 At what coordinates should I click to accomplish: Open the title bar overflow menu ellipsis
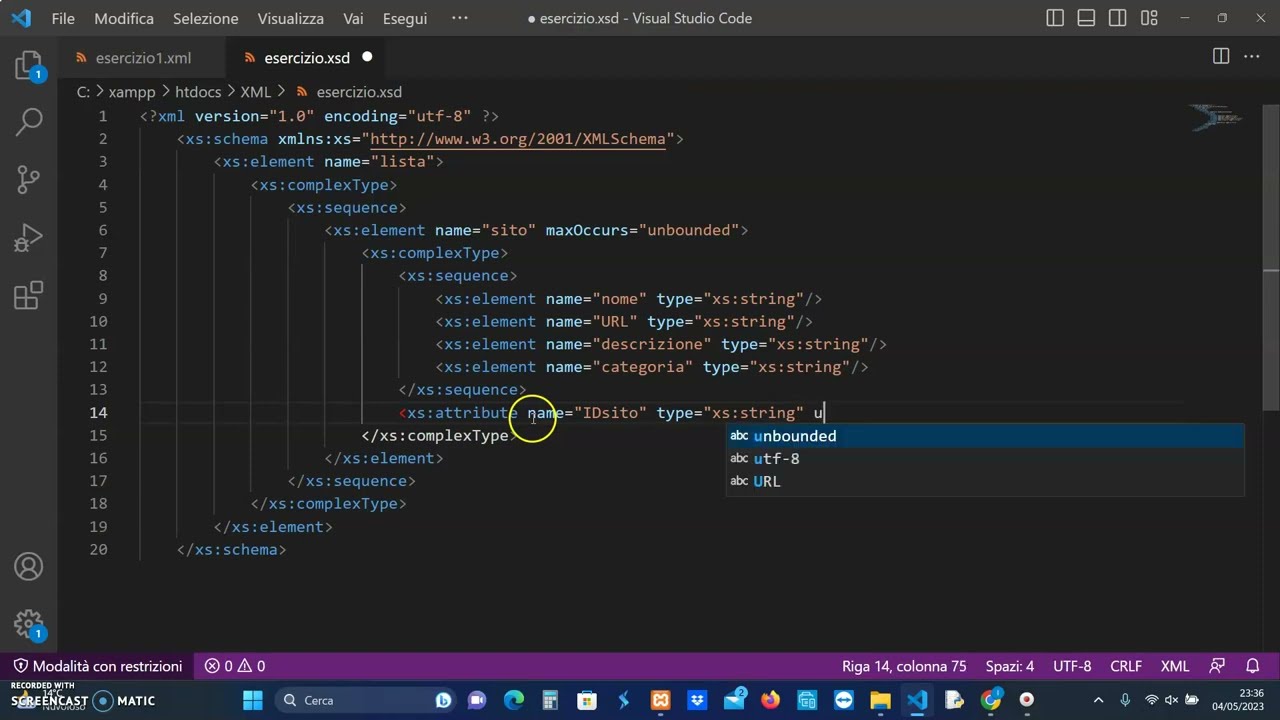460,18
